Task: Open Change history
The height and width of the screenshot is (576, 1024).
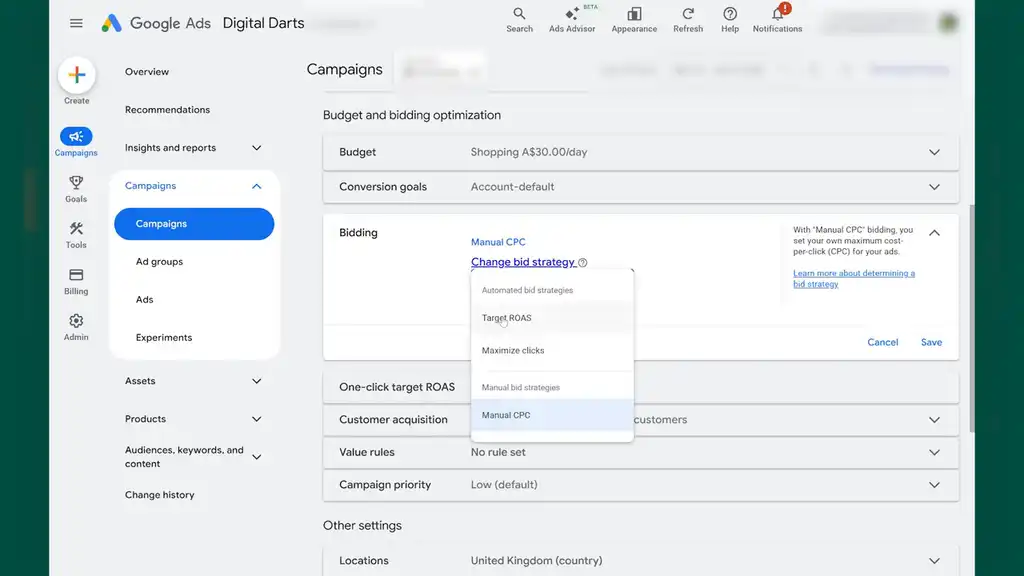Action: (159, 495)
